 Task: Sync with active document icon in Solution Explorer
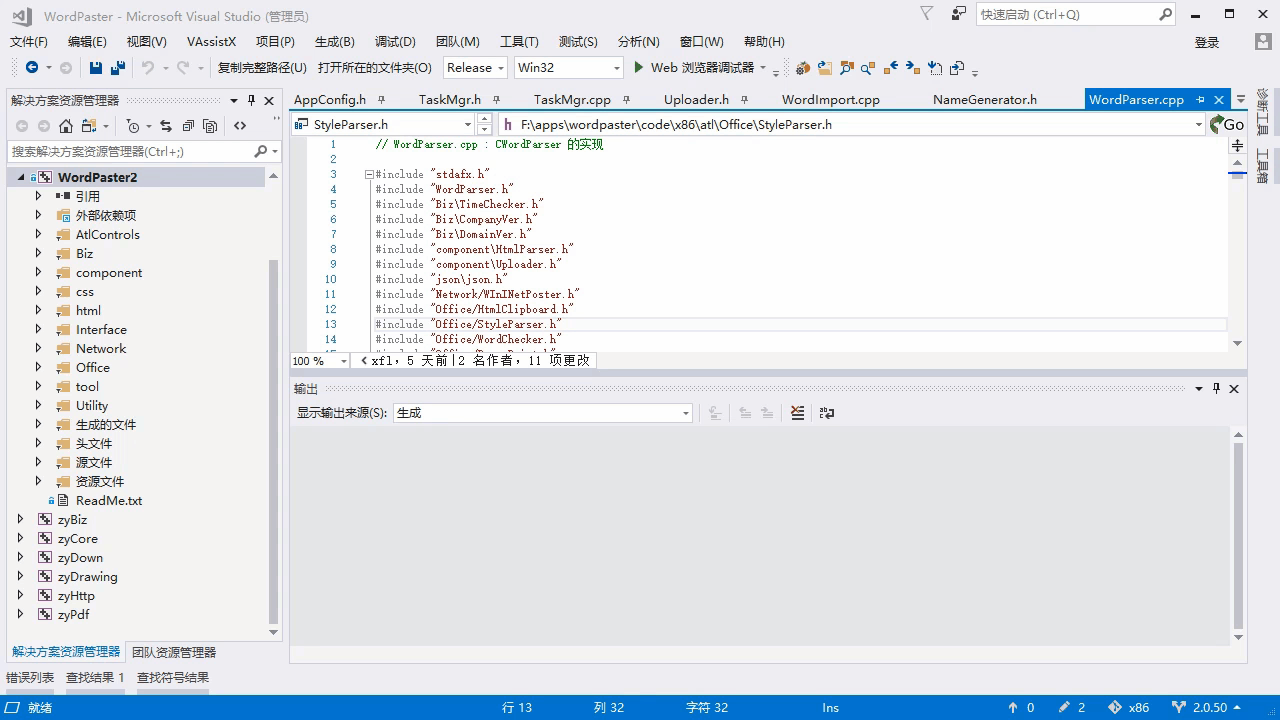[166, 126]
